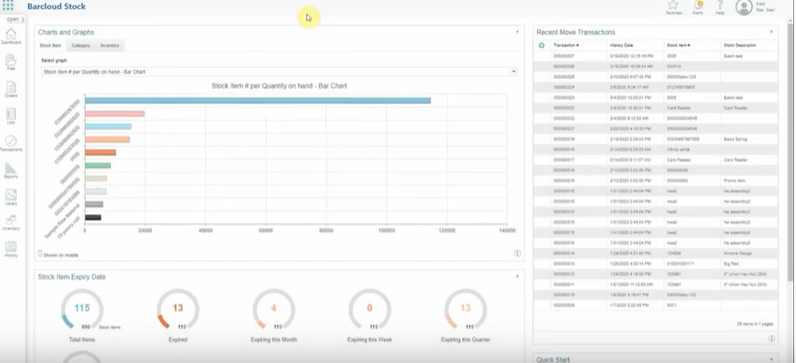Open the Files sidebar icon

[11, 62]
